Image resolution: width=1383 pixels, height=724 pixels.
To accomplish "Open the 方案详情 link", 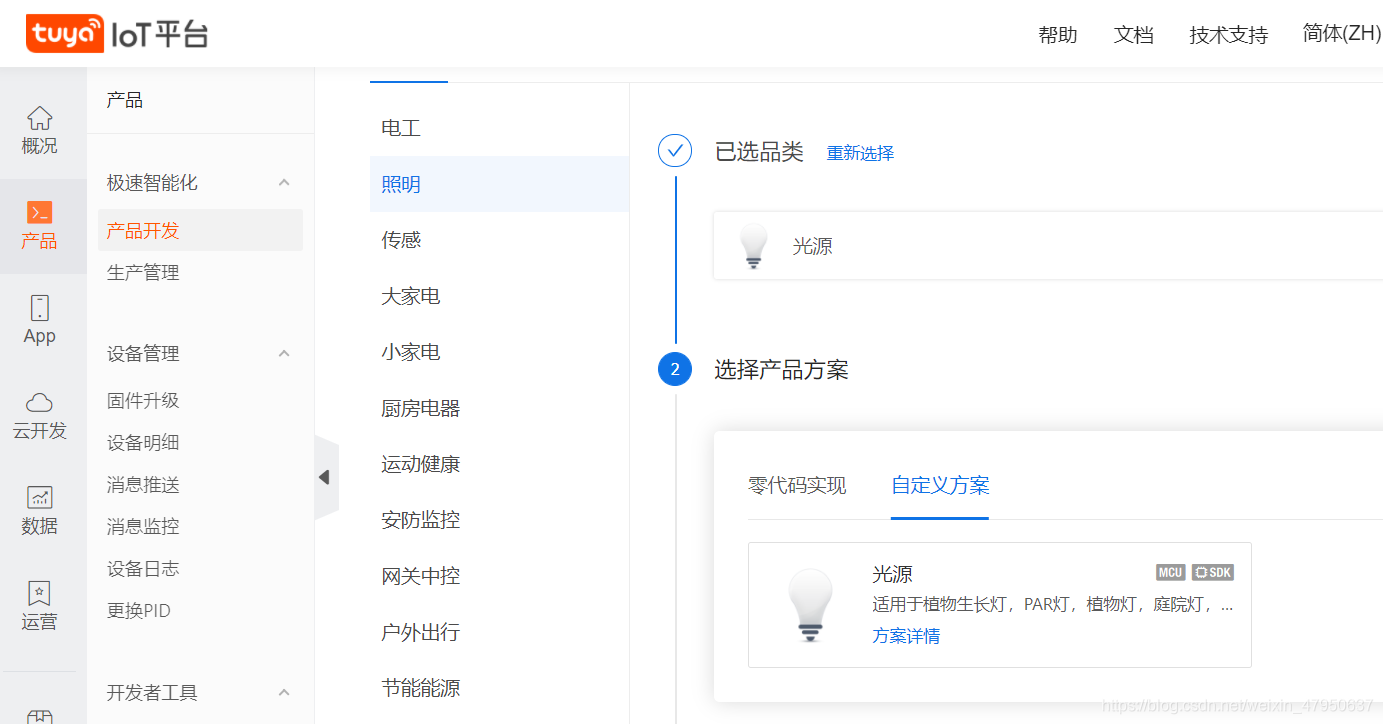I will click(x=906, y=636).
